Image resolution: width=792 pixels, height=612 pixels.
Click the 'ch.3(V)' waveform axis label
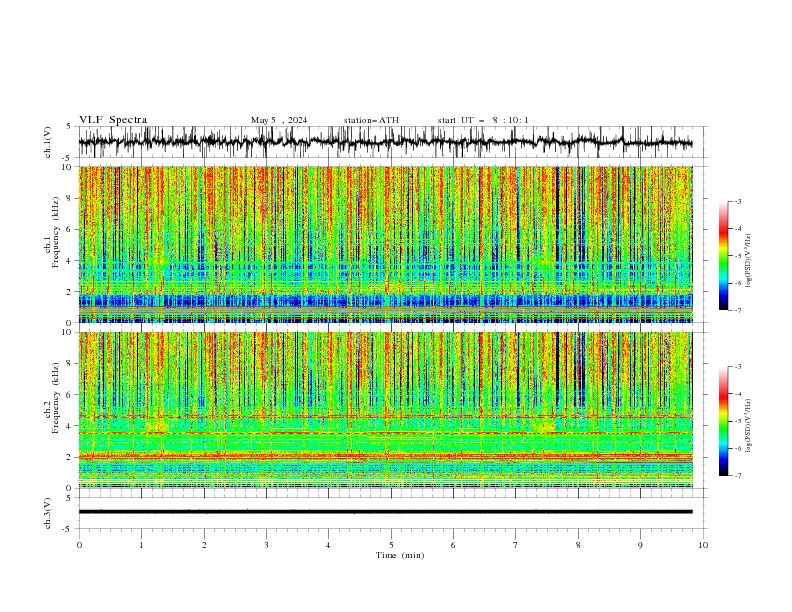pos(48,513)
